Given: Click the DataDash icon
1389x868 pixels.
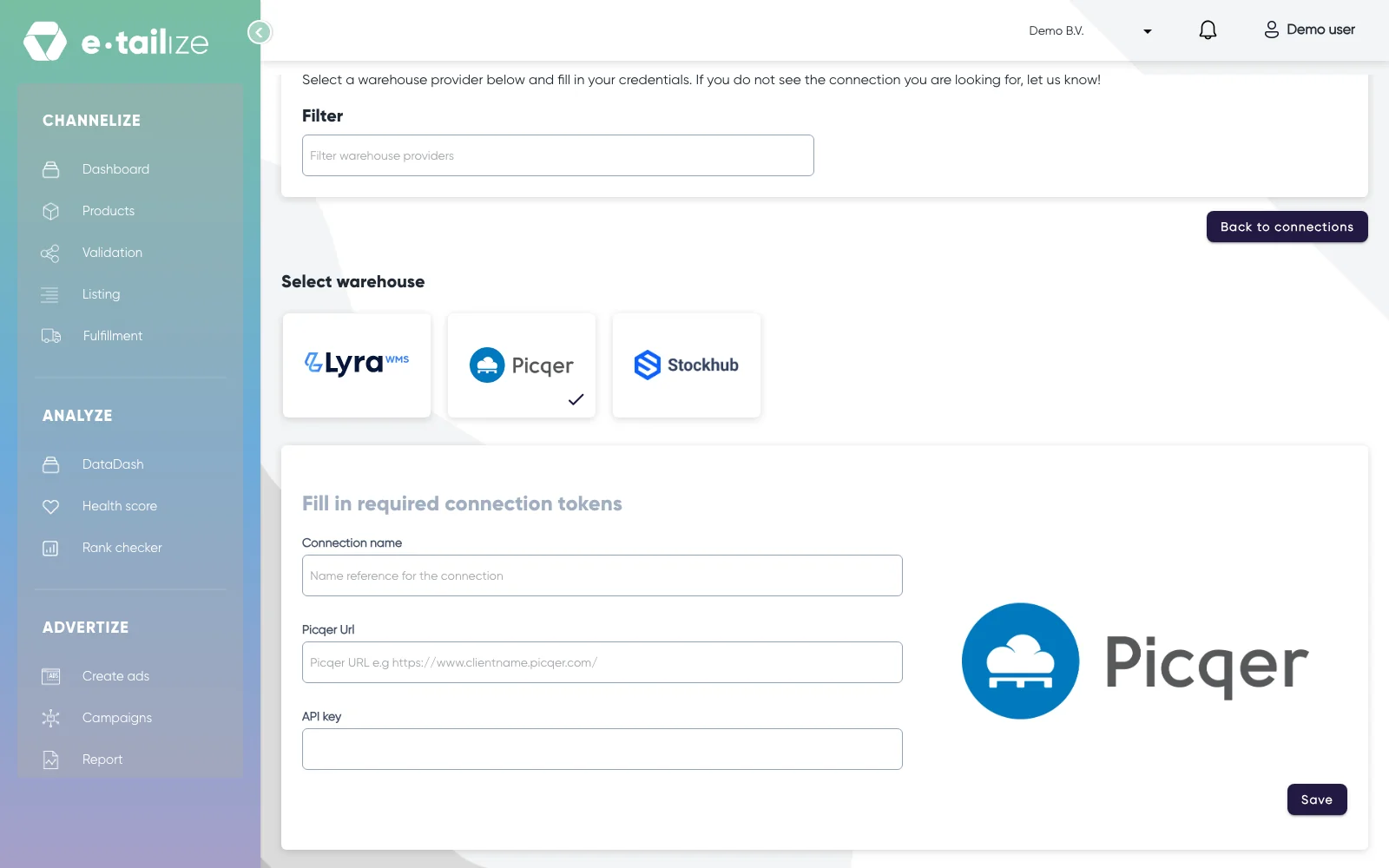Looking at the screenshot, I should coord(51,464).
